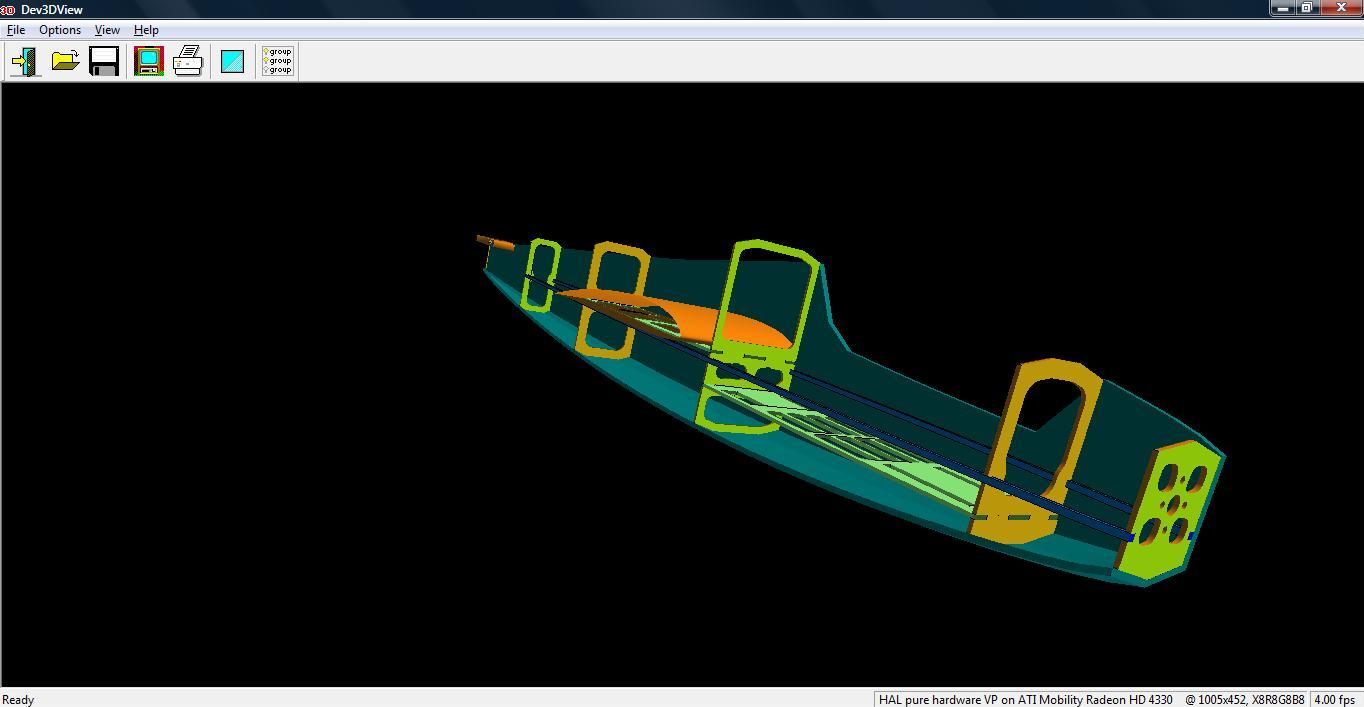Close the Dev3DView window

coord(1340,8)
